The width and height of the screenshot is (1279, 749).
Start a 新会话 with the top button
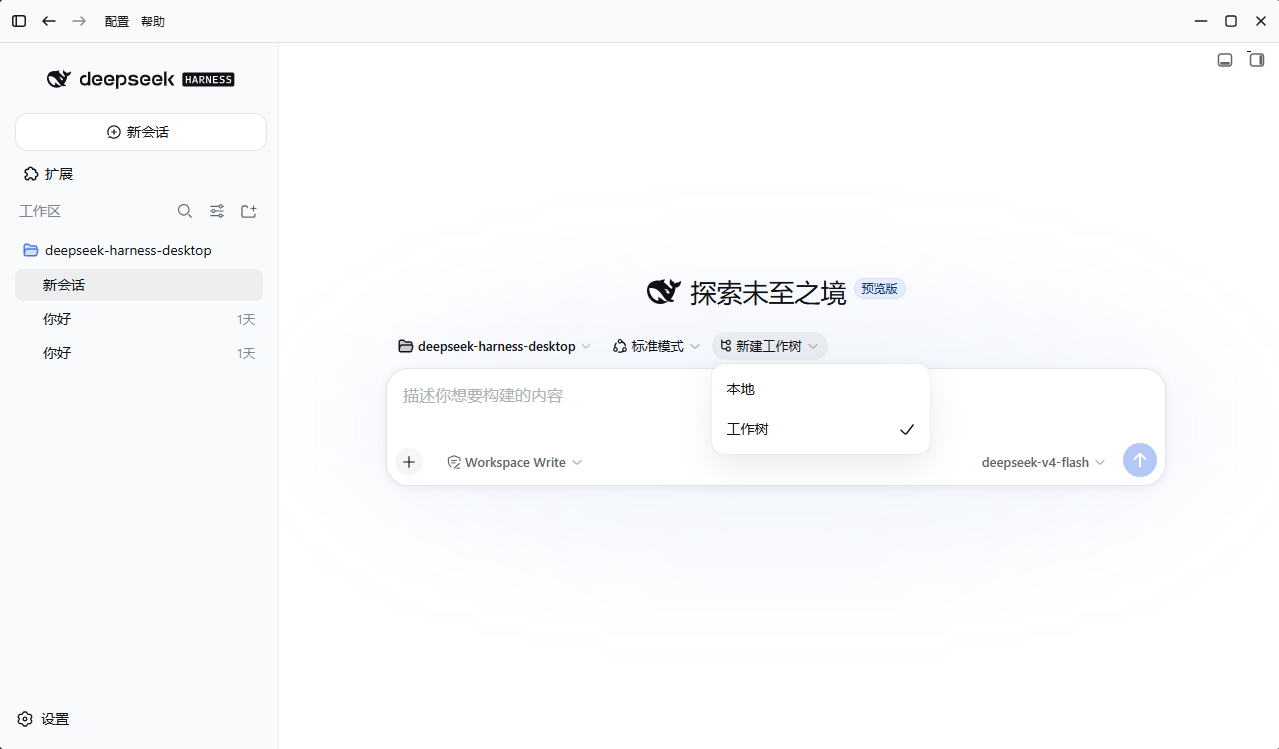141,132
